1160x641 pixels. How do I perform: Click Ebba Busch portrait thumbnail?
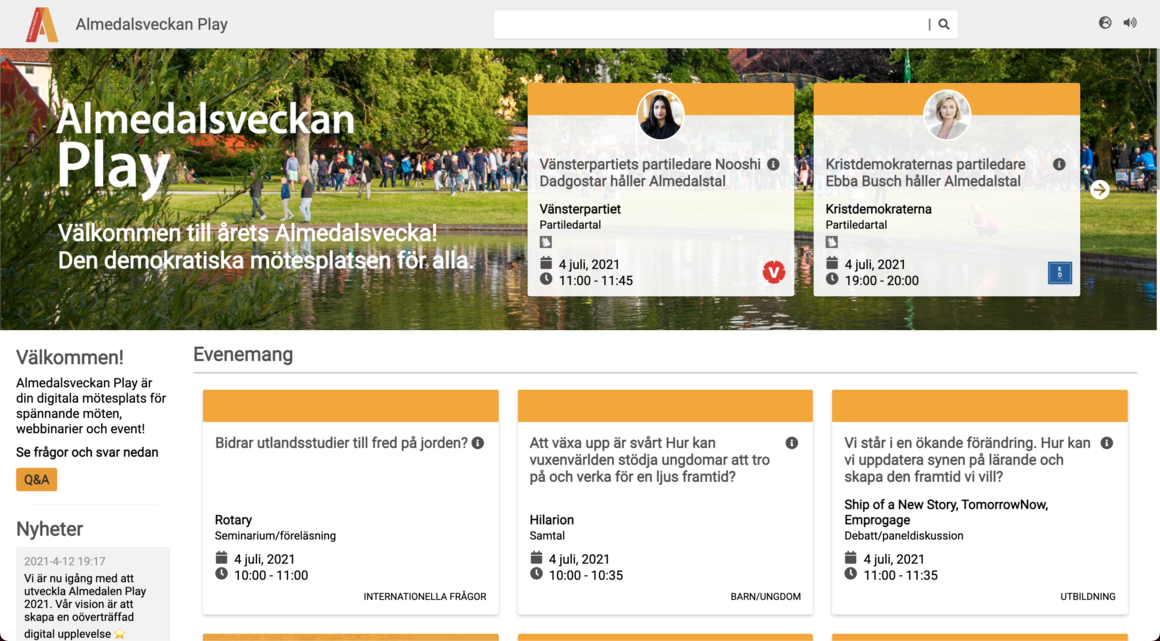tap(947, 115)
